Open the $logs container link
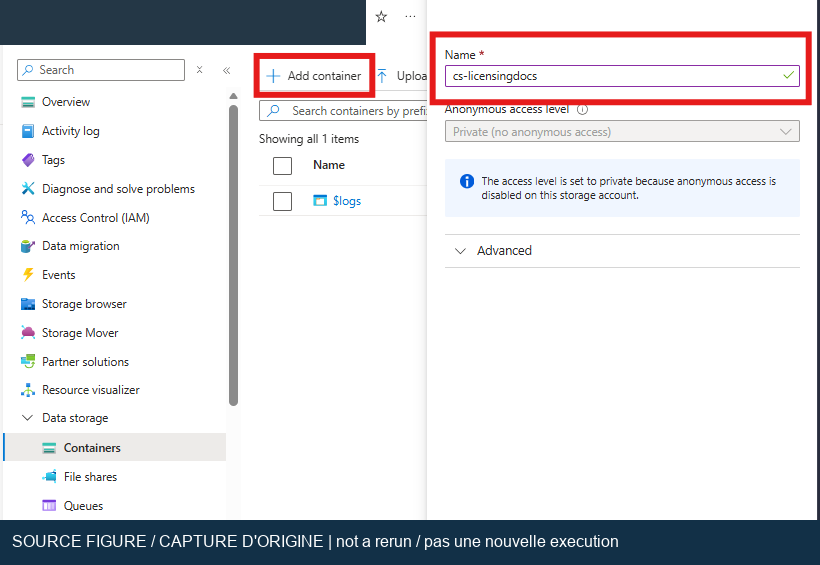 tap(347, 201)
